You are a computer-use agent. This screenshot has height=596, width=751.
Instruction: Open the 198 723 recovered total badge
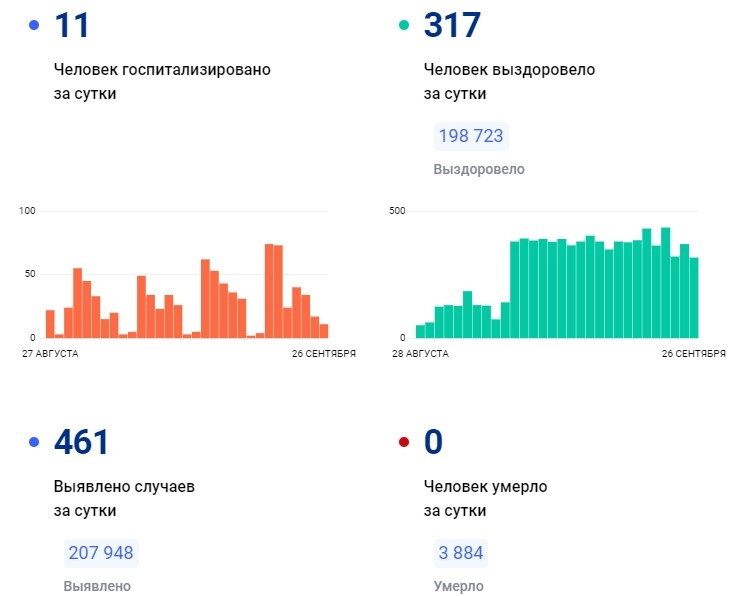point(469,136)
